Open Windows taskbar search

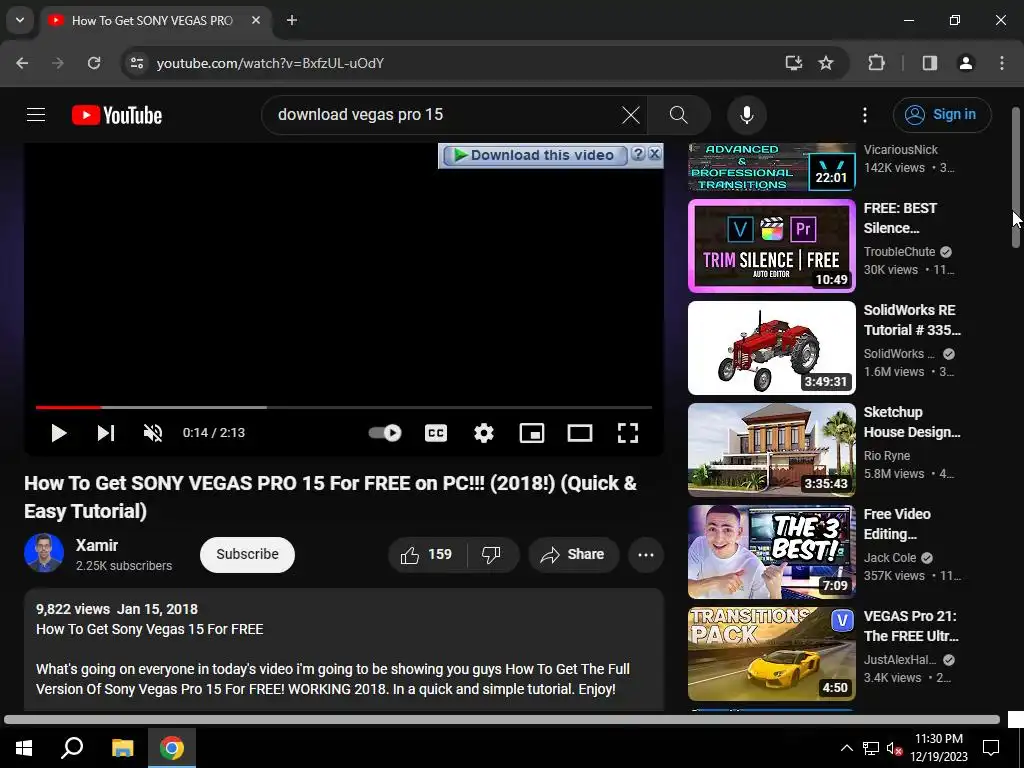[x=72, y=747]
